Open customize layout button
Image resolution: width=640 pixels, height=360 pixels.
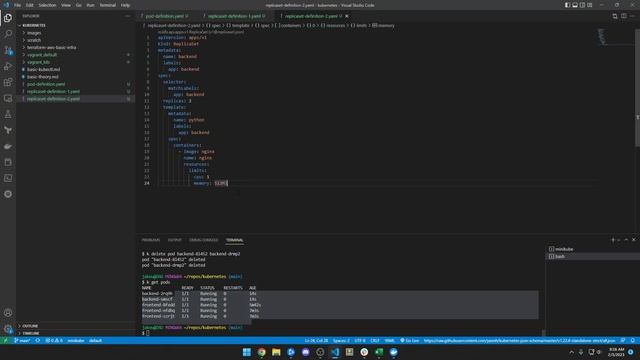pos(590,5)
